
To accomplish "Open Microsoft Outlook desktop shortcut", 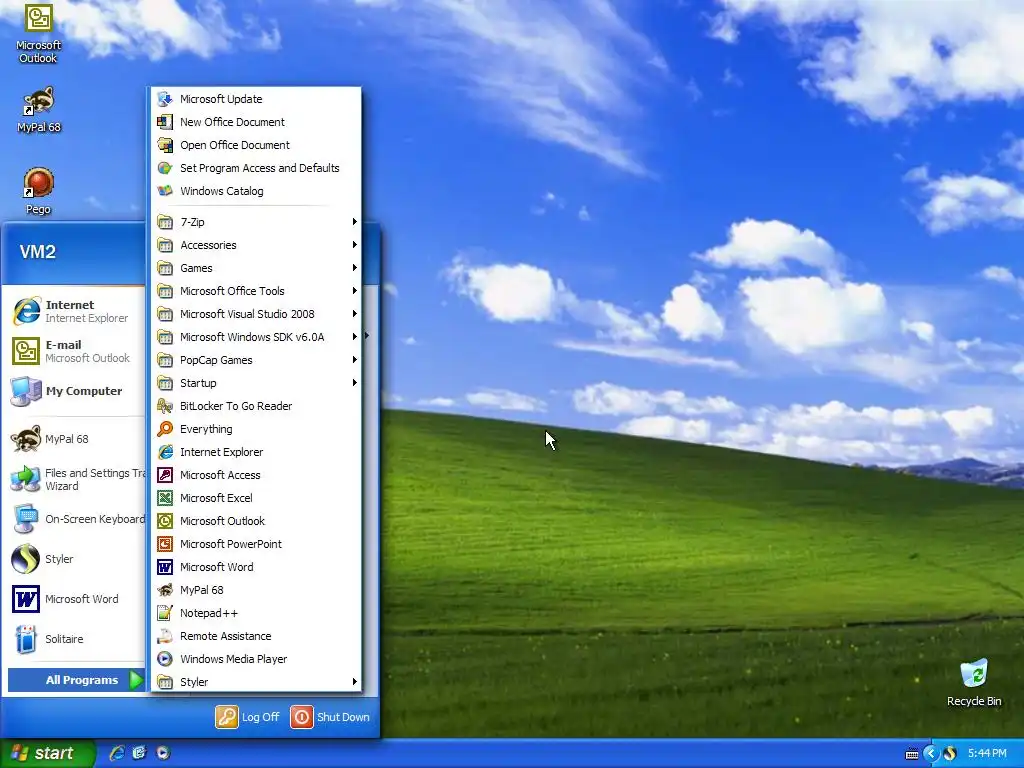I will (38, 33).
